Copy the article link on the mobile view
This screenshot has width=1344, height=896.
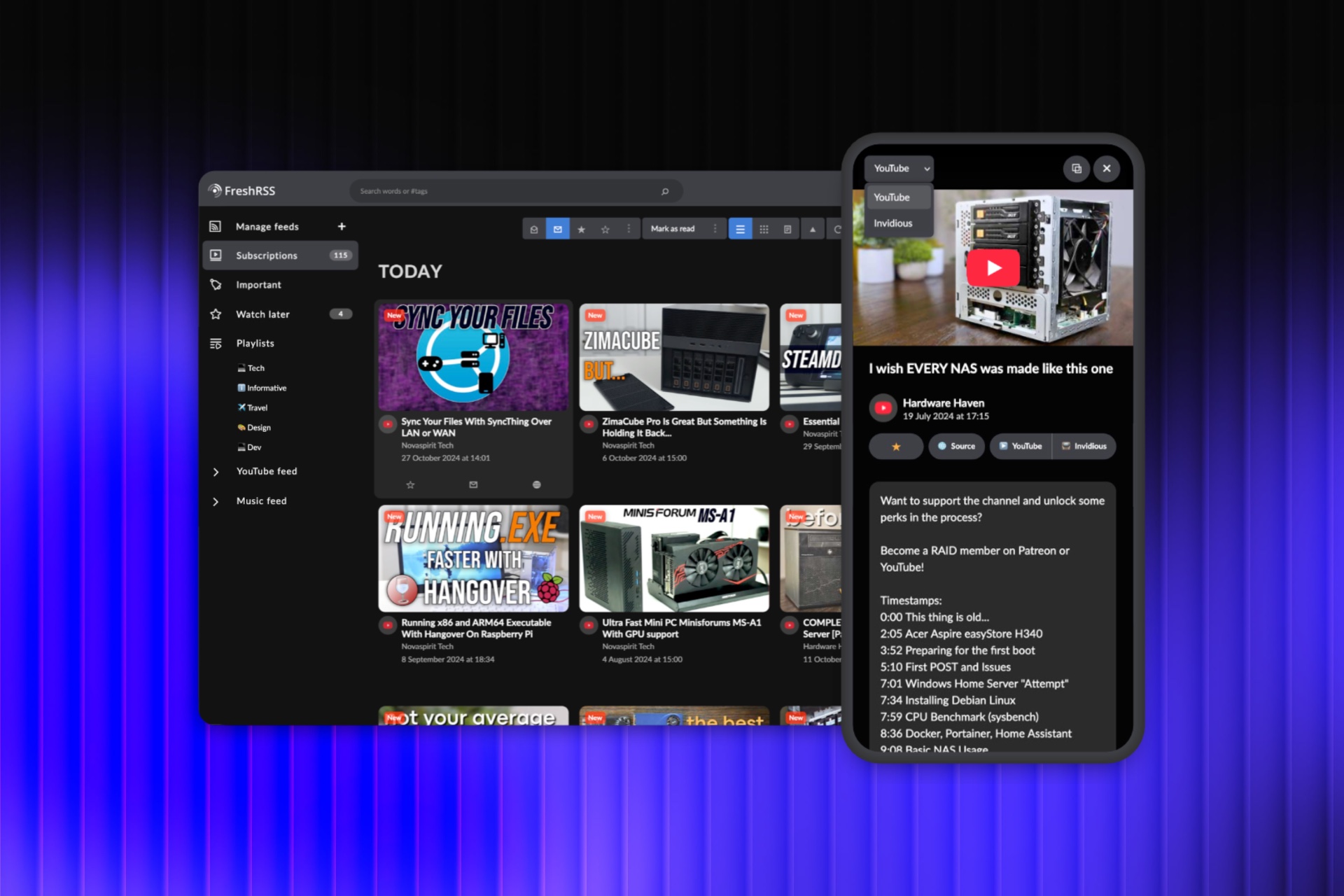(x=1076, y=169)
